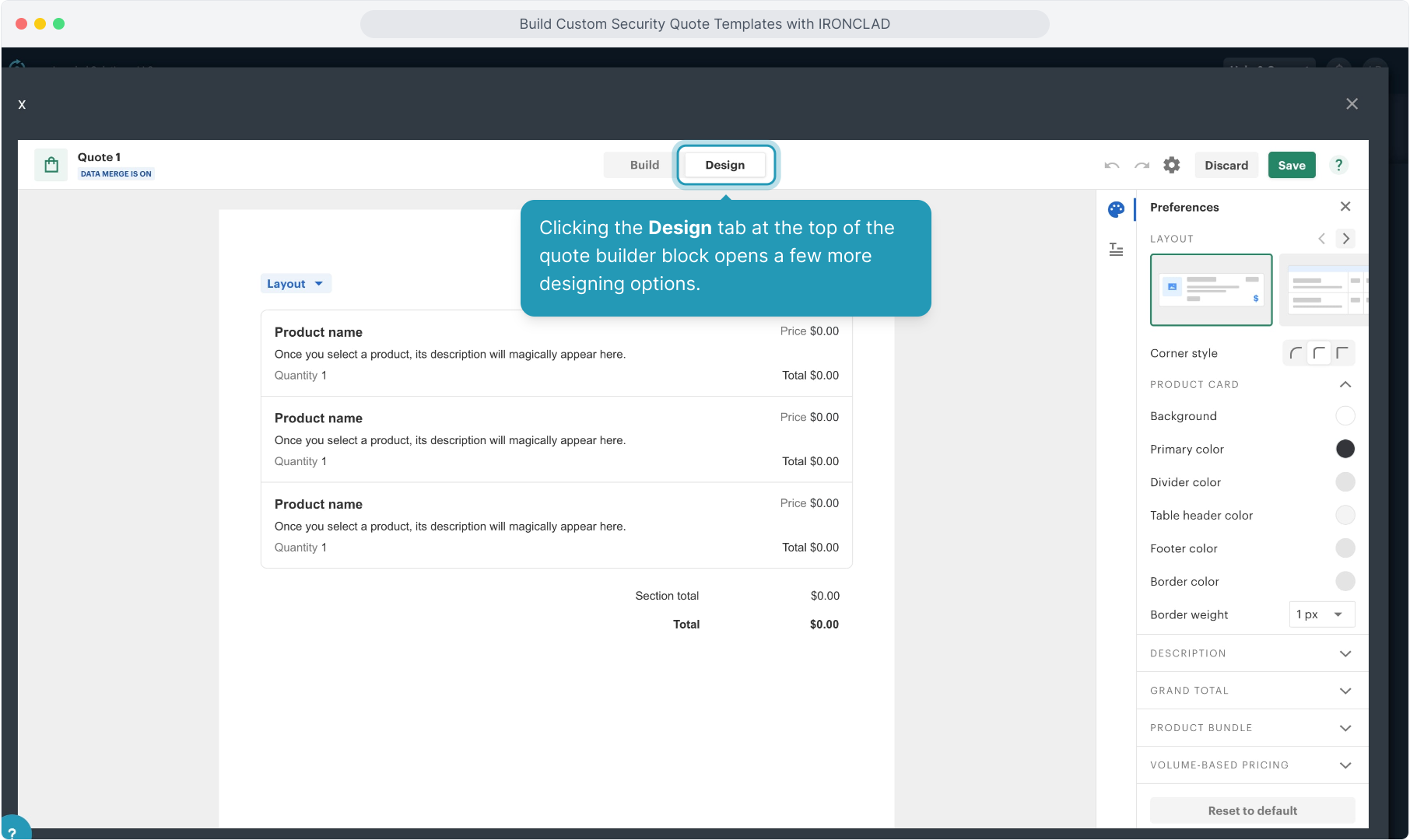This screenshot has width=1410, height=840.
Task: Open the Layout dropdown on the quote
Action: pos(295,284)
